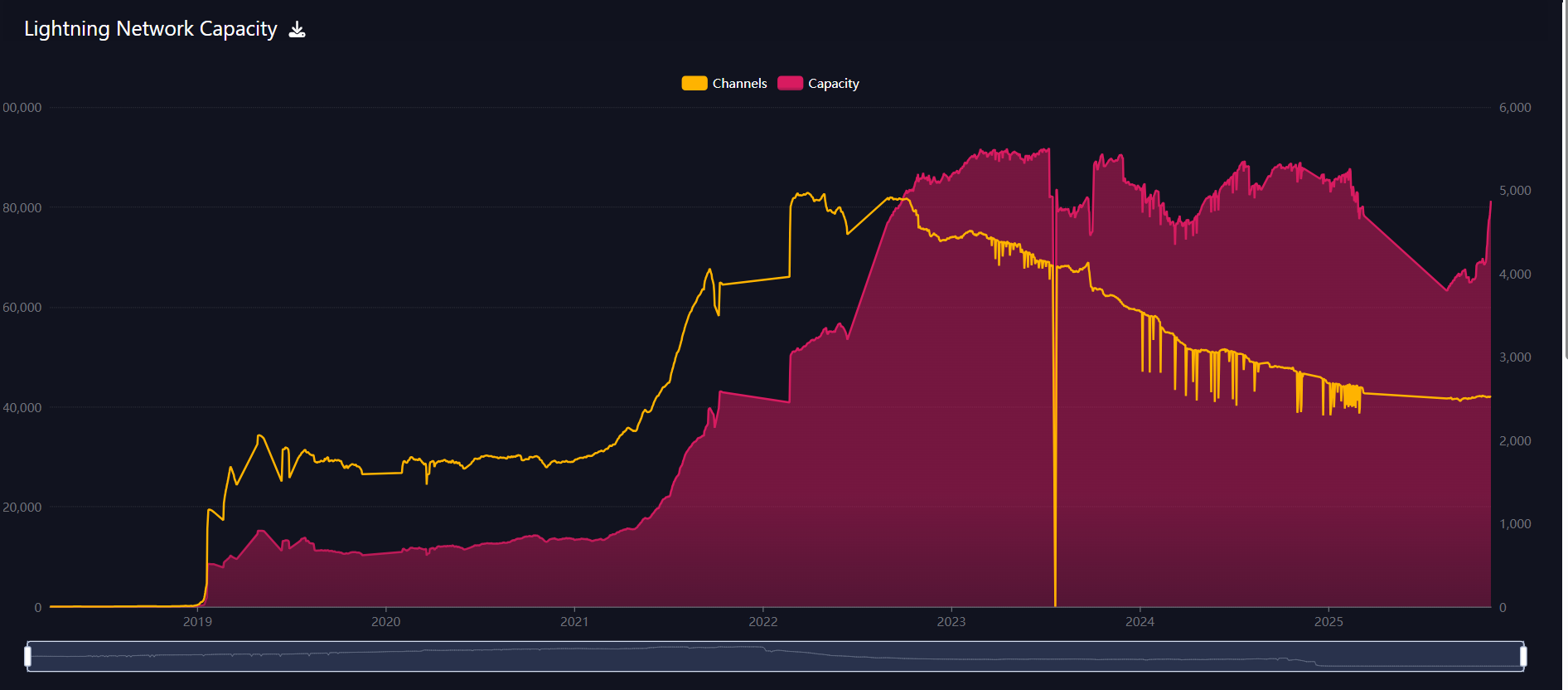Select the 2022 tick on the time axis
Screen dimensions: 1568x690
click(763, 622)
